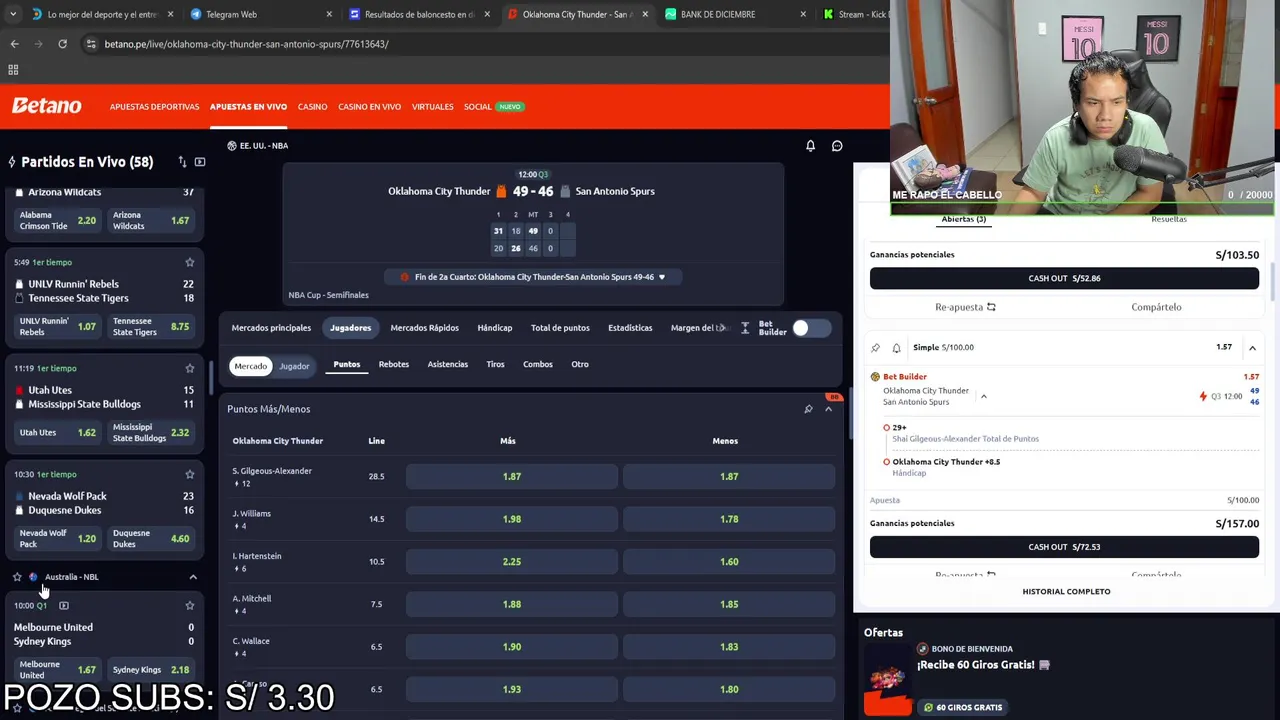Open Casino En Vivo menu item
Screen dimensions: 1280x720
coord(369,106)
